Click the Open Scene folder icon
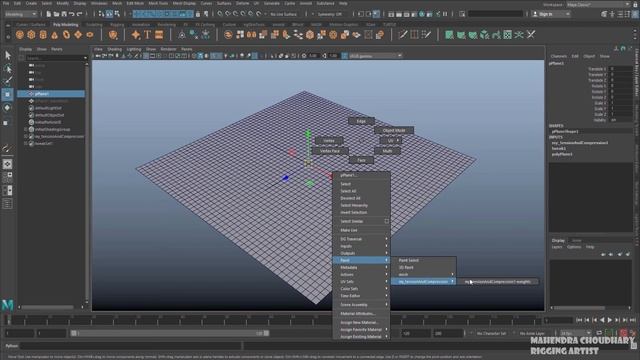The width and height of the screenshot is (640, 360). tap(56, 14)
